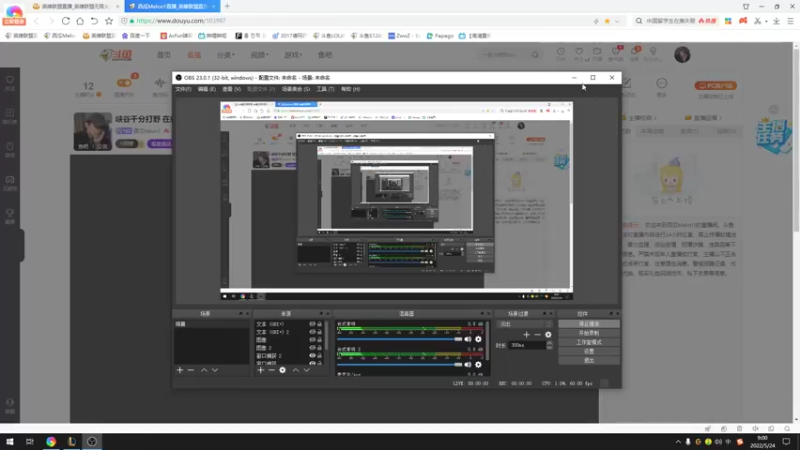Image resolution: width=800 pixels, height=450 pixels.
Task: Open the browser download icon
Action: [x=776, y=21]
